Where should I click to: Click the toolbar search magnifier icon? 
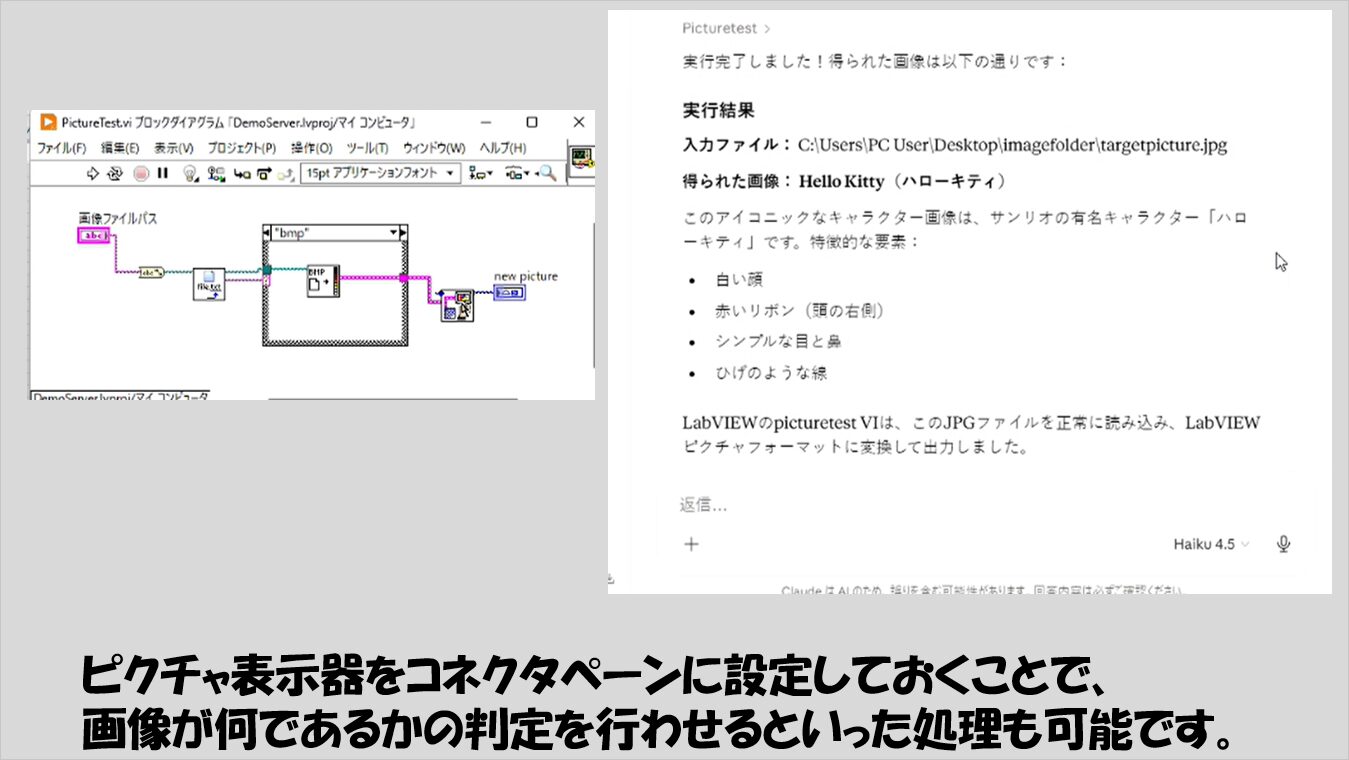point(548,174)
